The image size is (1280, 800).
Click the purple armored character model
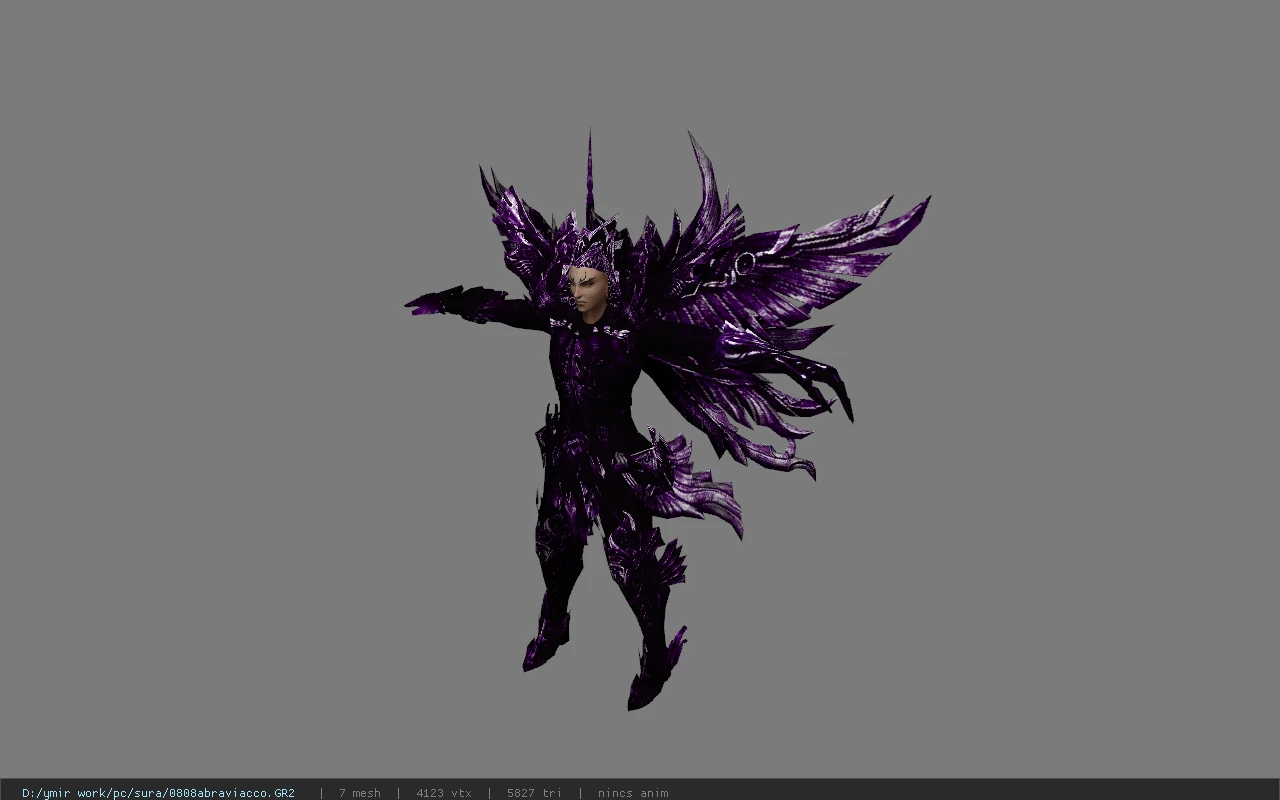667,420
